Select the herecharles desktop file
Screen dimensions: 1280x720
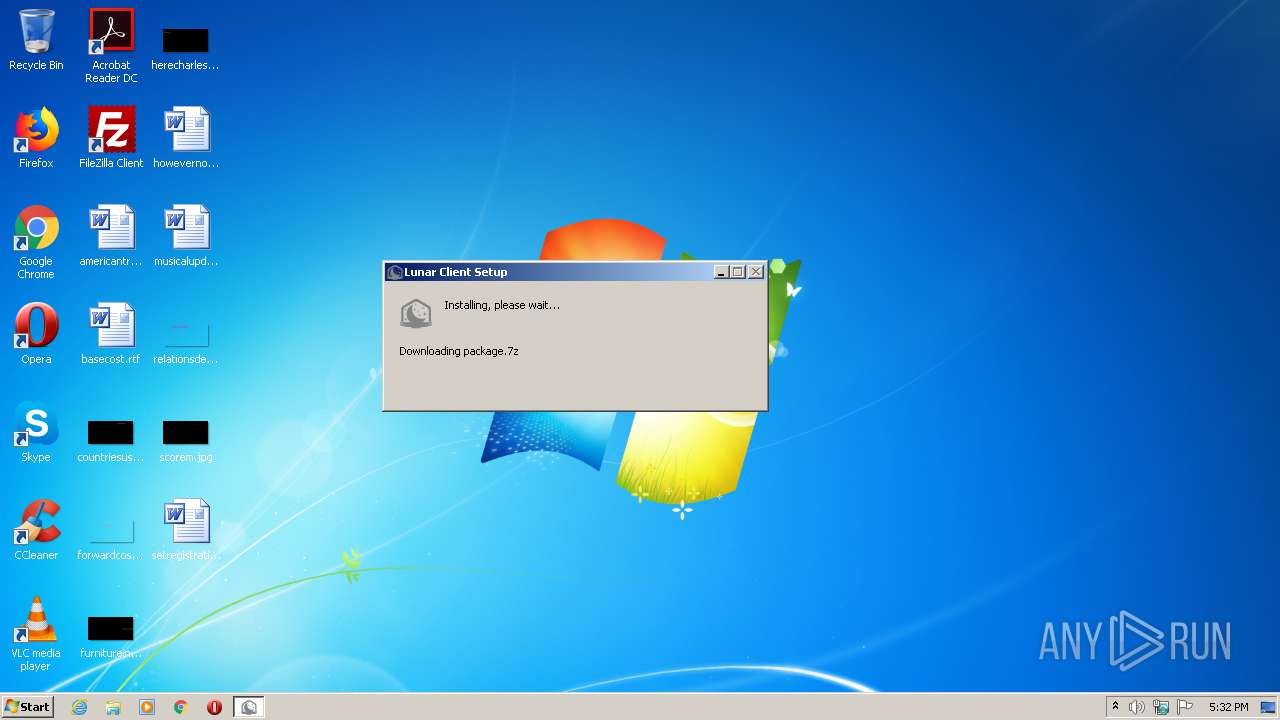coord(185,48)
